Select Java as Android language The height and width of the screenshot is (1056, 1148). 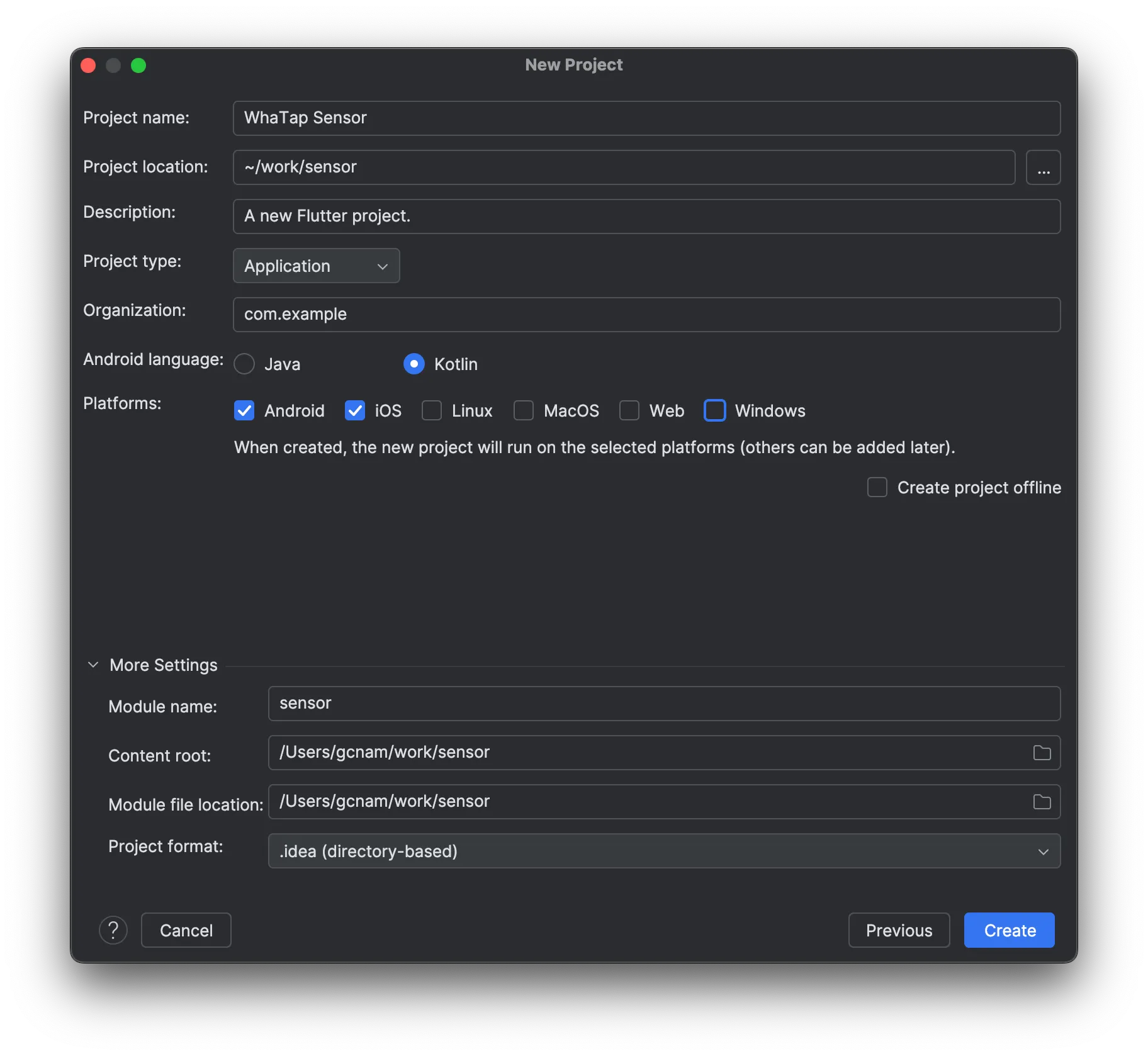(x=244, y=364)
